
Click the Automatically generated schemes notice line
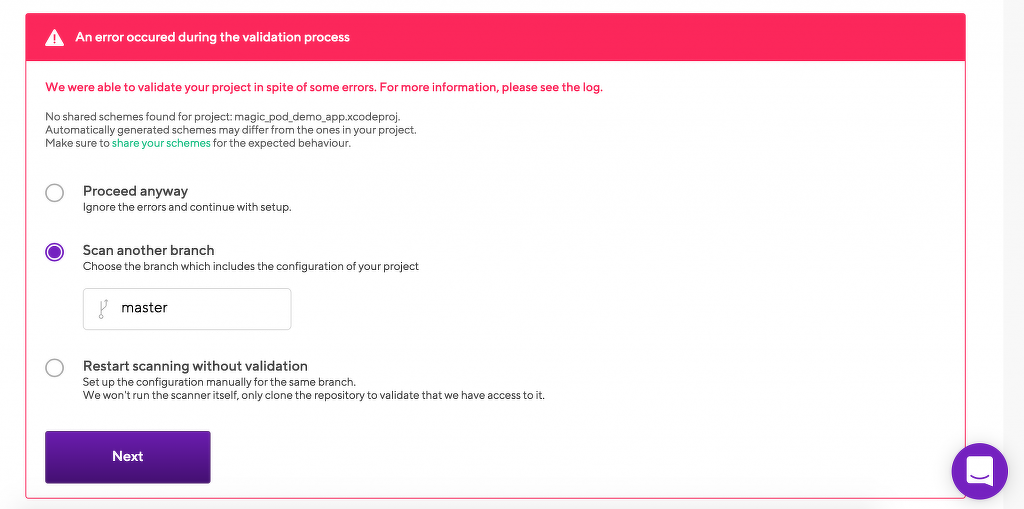[231, 130]
